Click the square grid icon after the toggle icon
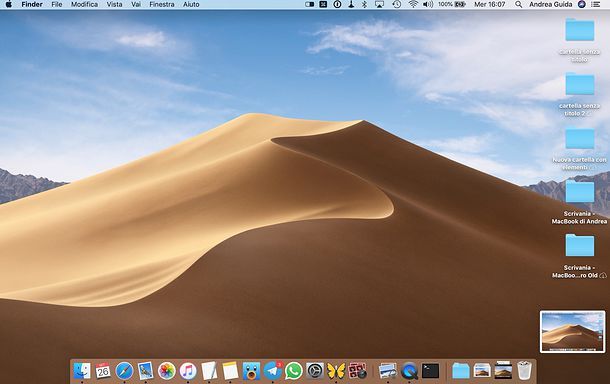This screenshot has height=384, width=610. pos(323,4)
